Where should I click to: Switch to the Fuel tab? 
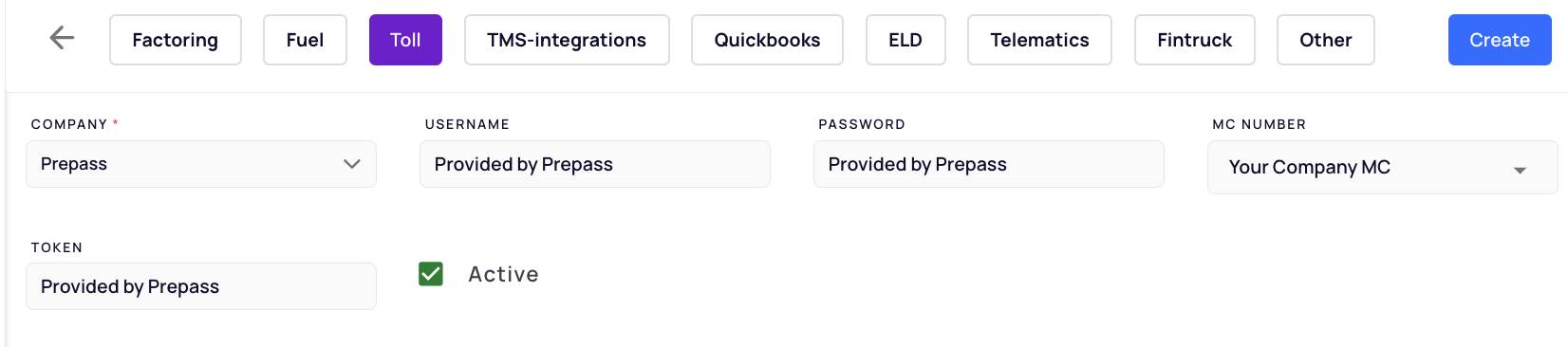[305, 40]
